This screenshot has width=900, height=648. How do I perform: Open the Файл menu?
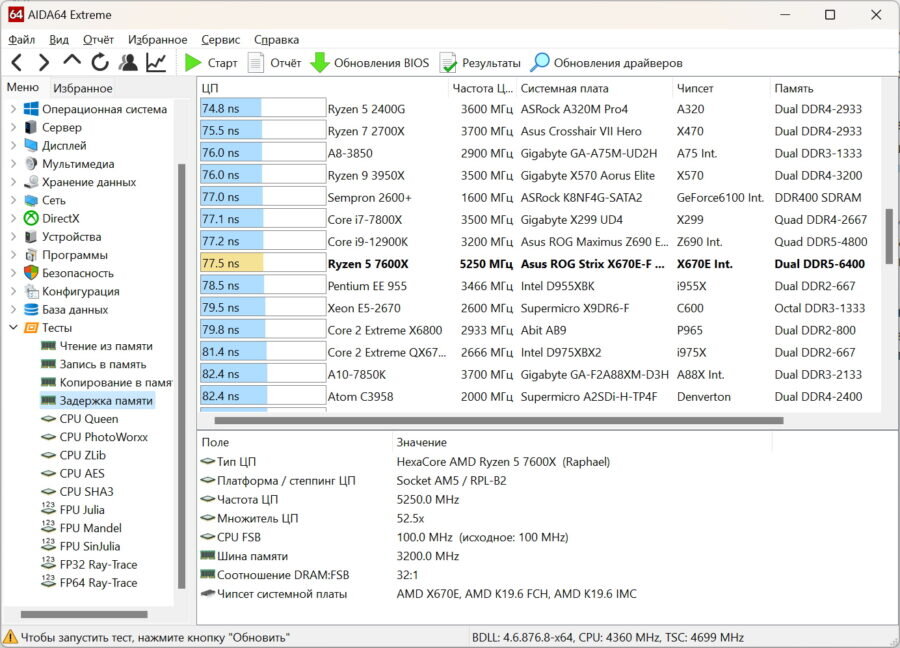(22, 40)
